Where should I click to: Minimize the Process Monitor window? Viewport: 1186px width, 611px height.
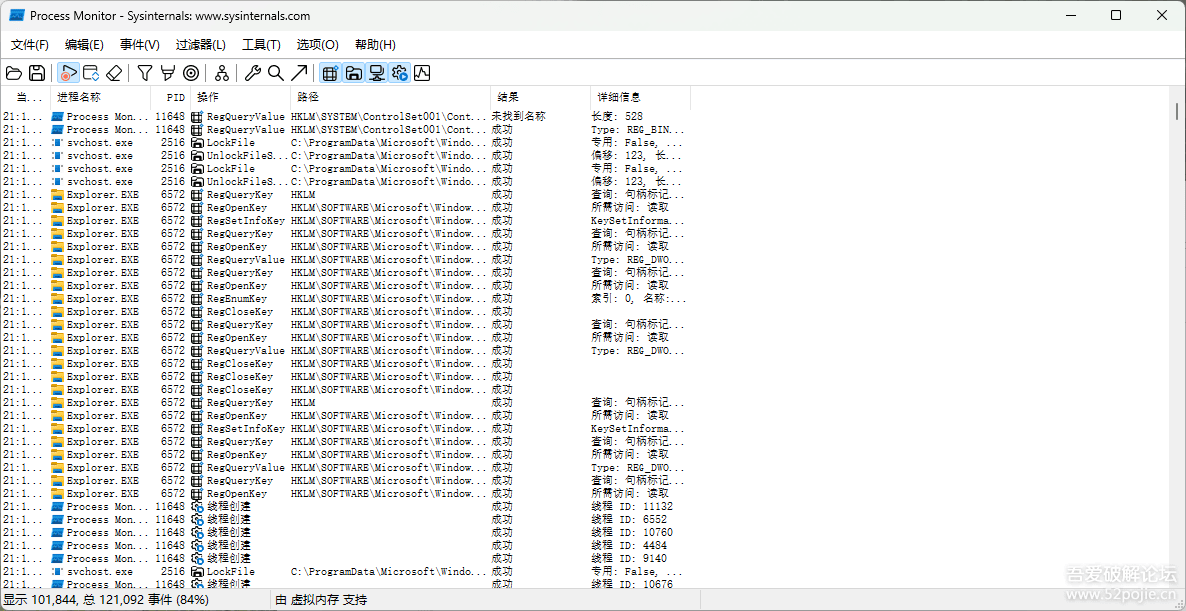coord(1072,15)
